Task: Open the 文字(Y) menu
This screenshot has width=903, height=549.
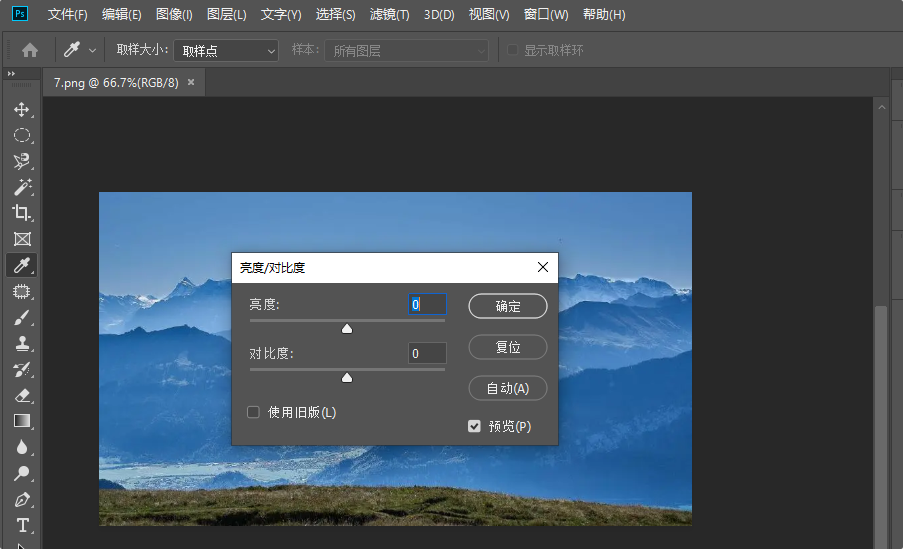Action: (281, 14)
